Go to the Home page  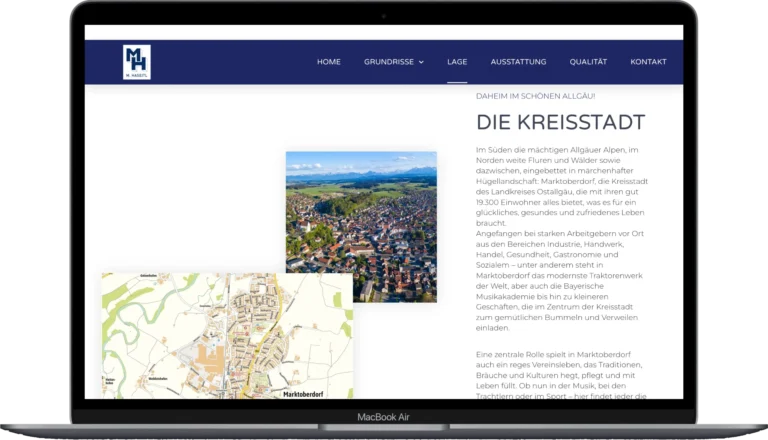click(x=329, y=62)
